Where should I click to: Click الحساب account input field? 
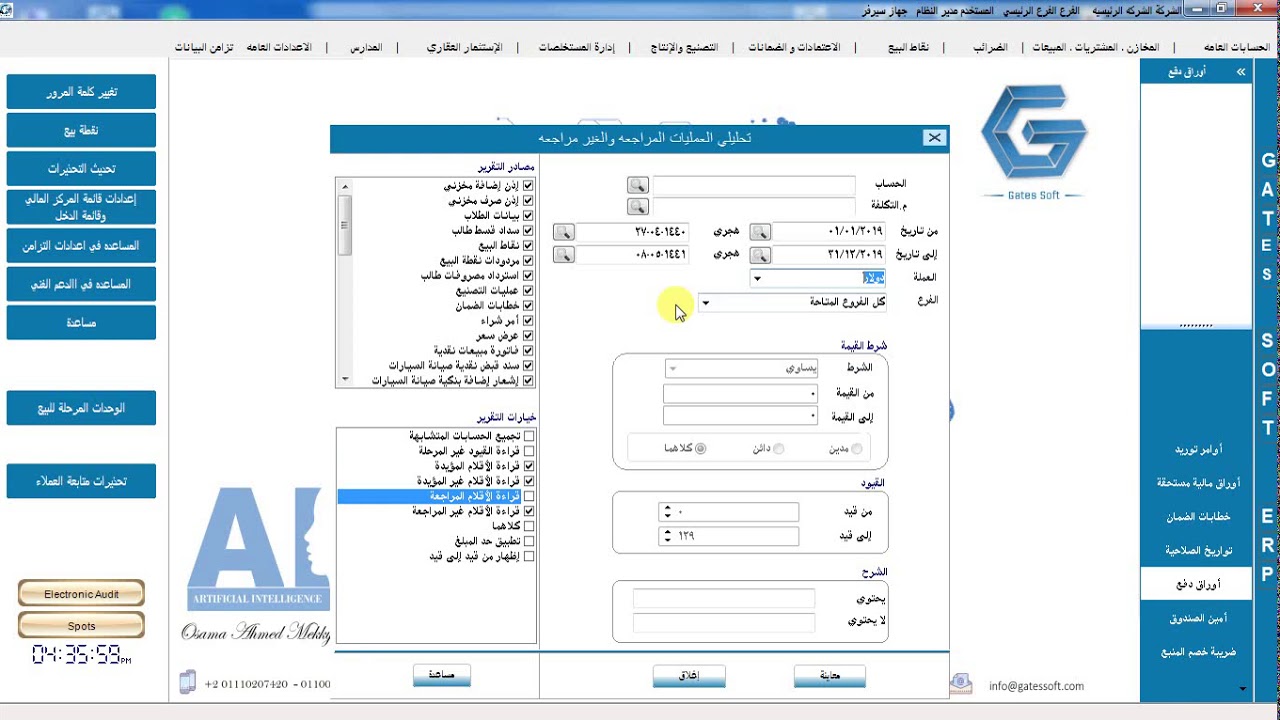click(754, 185)
